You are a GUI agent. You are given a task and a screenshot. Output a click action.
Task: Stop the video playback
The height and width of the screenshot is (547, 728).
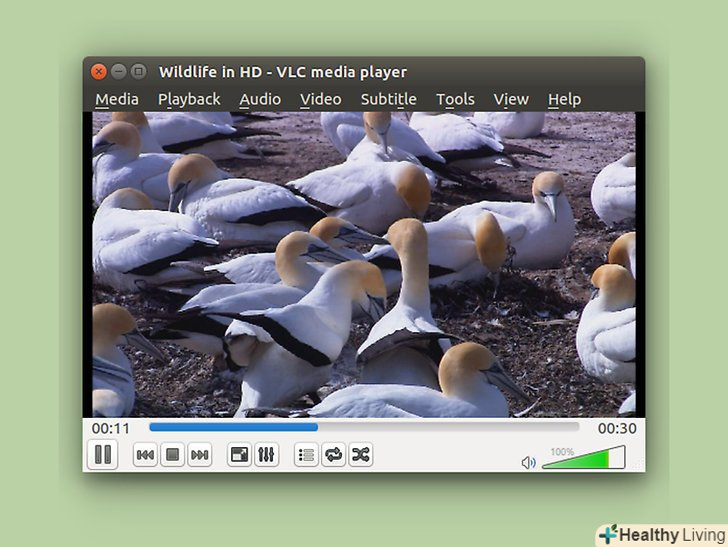point(172,455)
